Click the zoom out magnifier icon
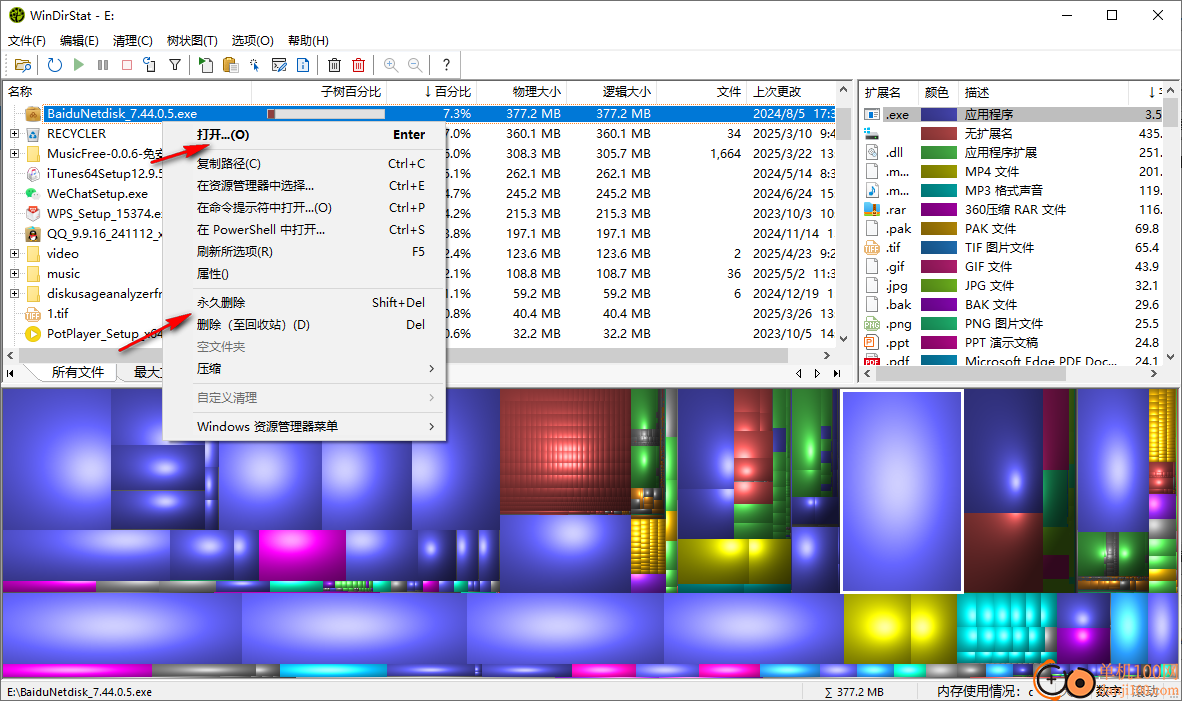The width and height of the screenshot is (1182, 701). [x=415, y=65]
